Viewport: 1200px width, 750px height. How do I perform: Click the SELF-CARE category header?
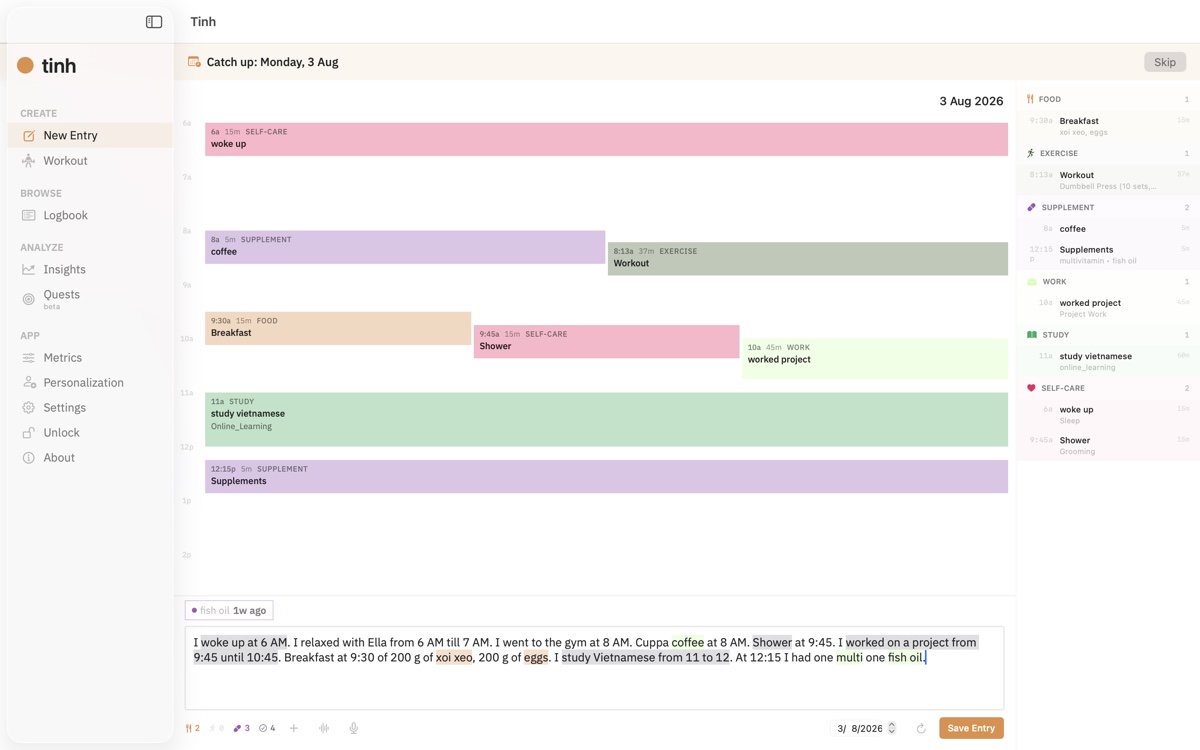coord(1108,387)
